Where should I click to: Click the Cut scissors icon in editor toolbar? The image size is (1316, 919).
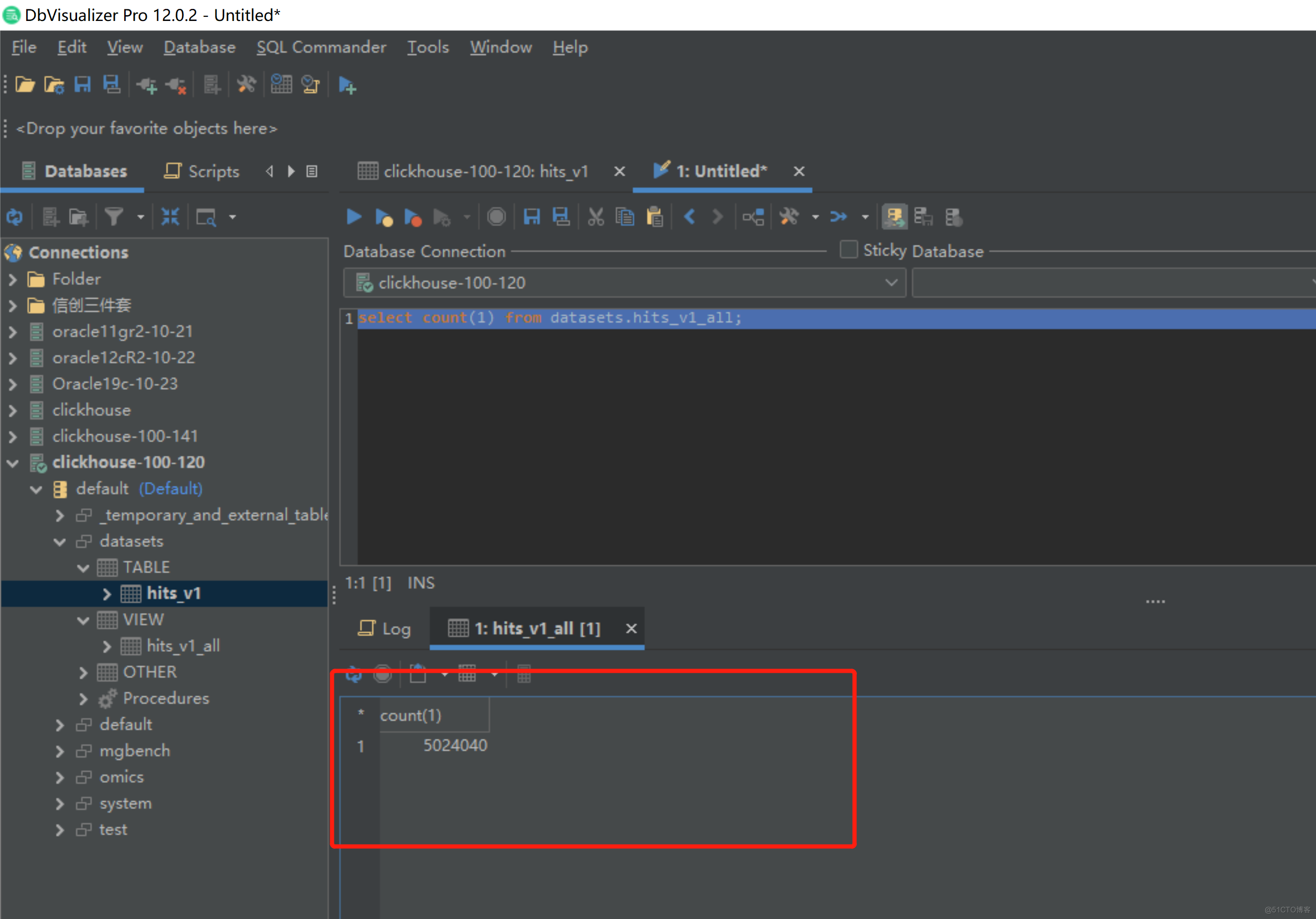[595, 217]
